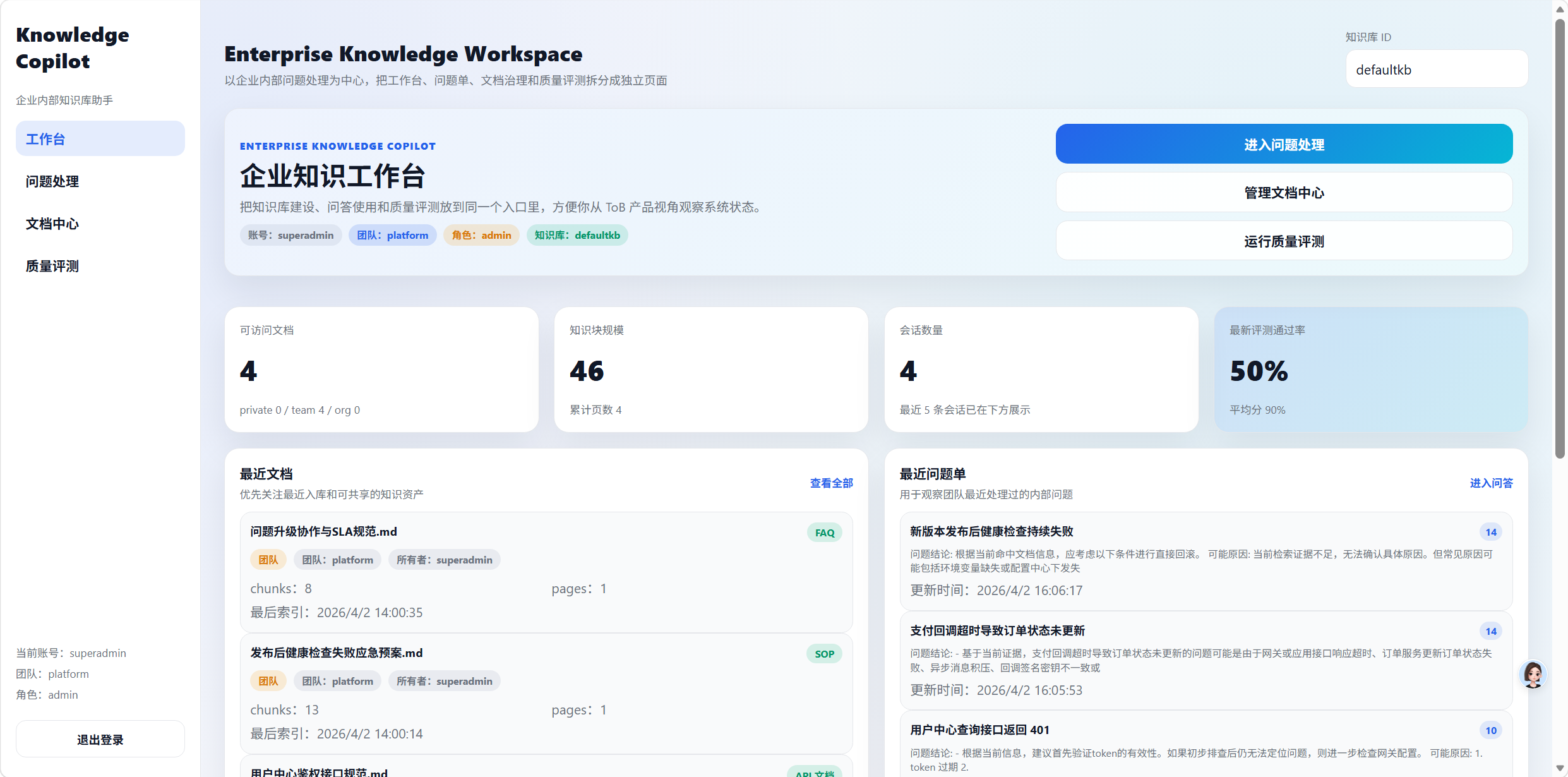This screenshot has height=777, width=1568.
Task: Click the 企业知识工作台 heading
Action: tap(333, 176)
